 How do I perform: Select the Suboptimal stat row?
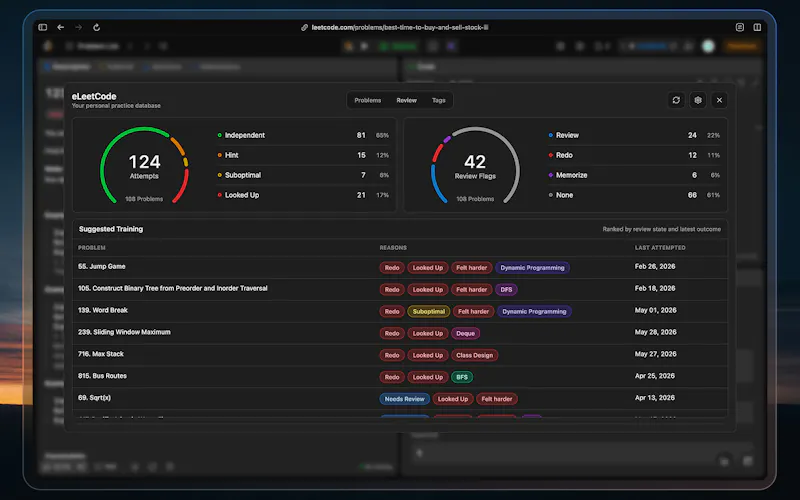(x=303, y=175)
